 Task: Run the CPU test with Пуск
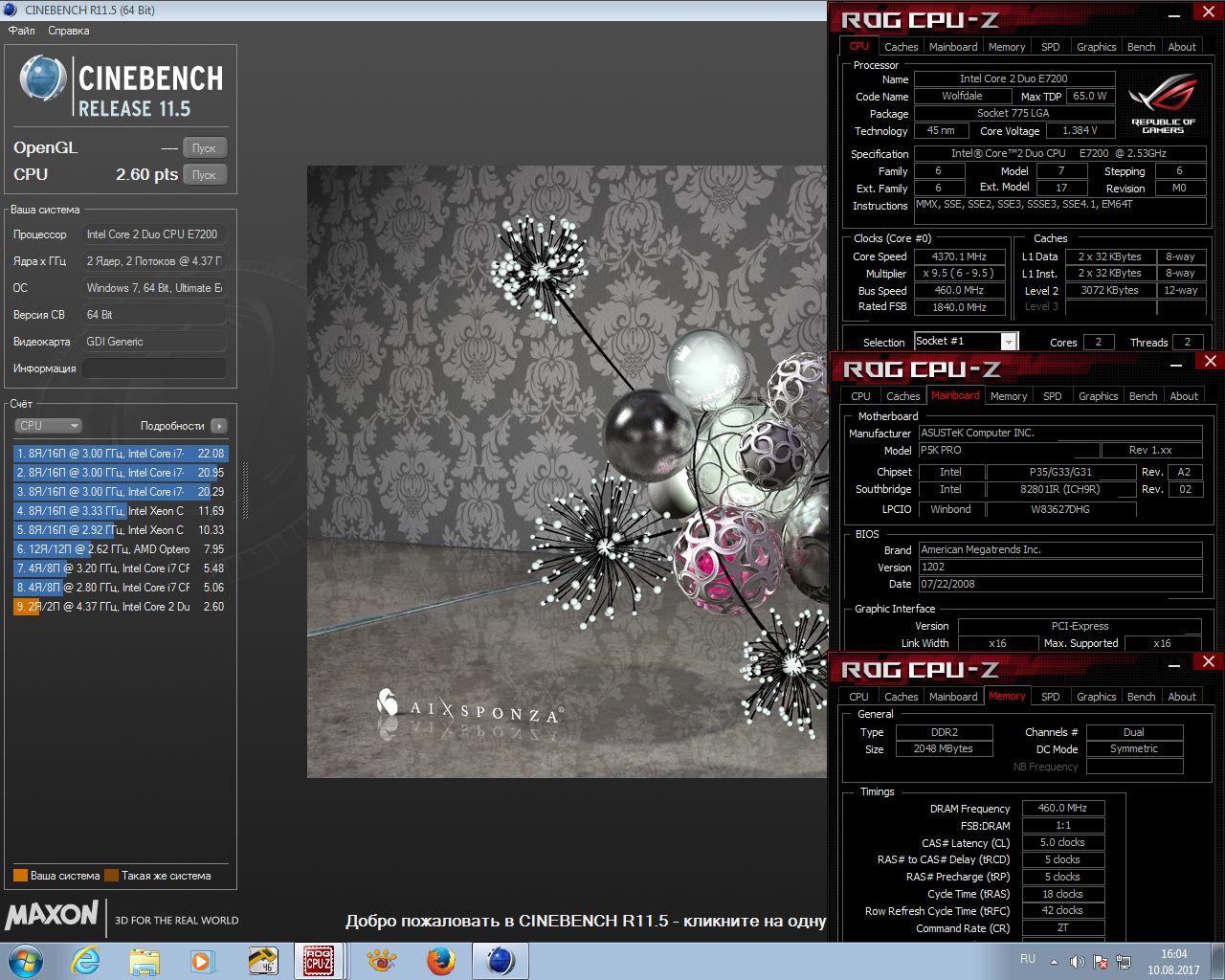pos(204,175)
